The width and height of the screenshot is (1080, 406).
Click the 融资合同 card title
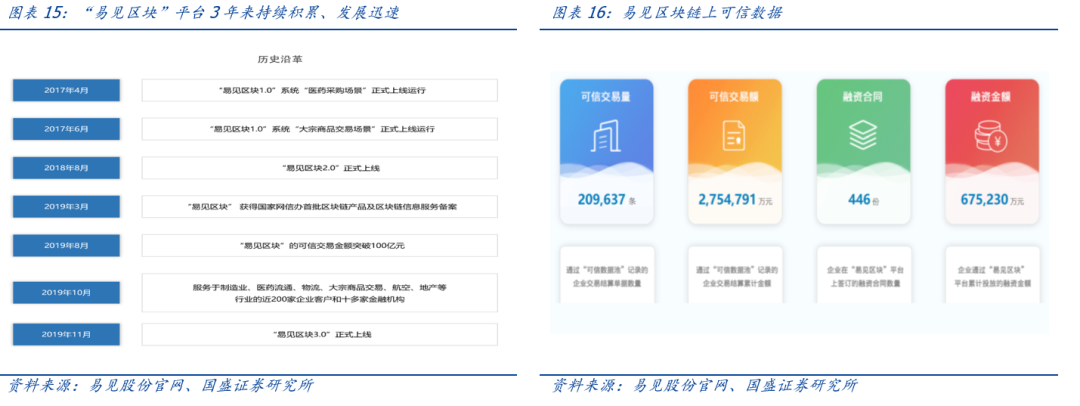(x=862, y=97)
